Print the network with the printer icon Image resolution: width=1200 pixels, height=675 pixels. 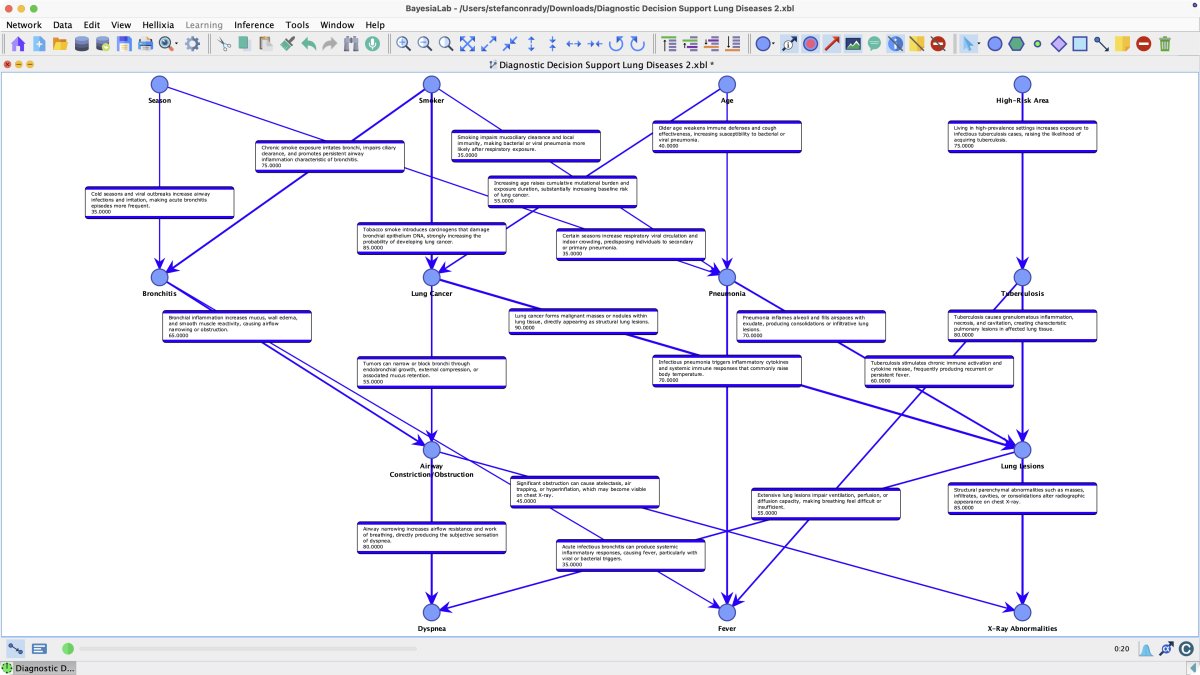point(145,44)
